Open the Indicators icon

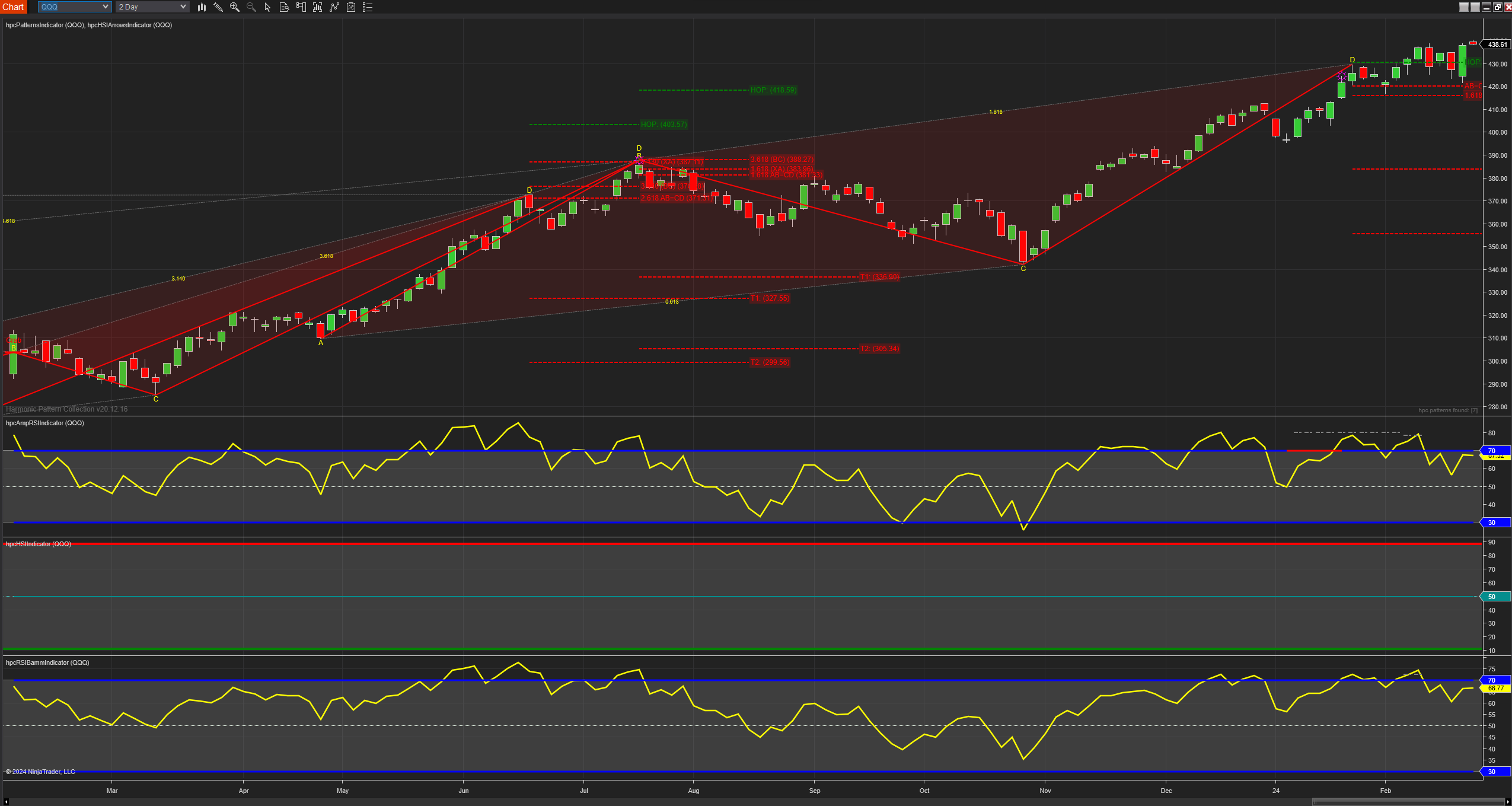pos(334,7)
